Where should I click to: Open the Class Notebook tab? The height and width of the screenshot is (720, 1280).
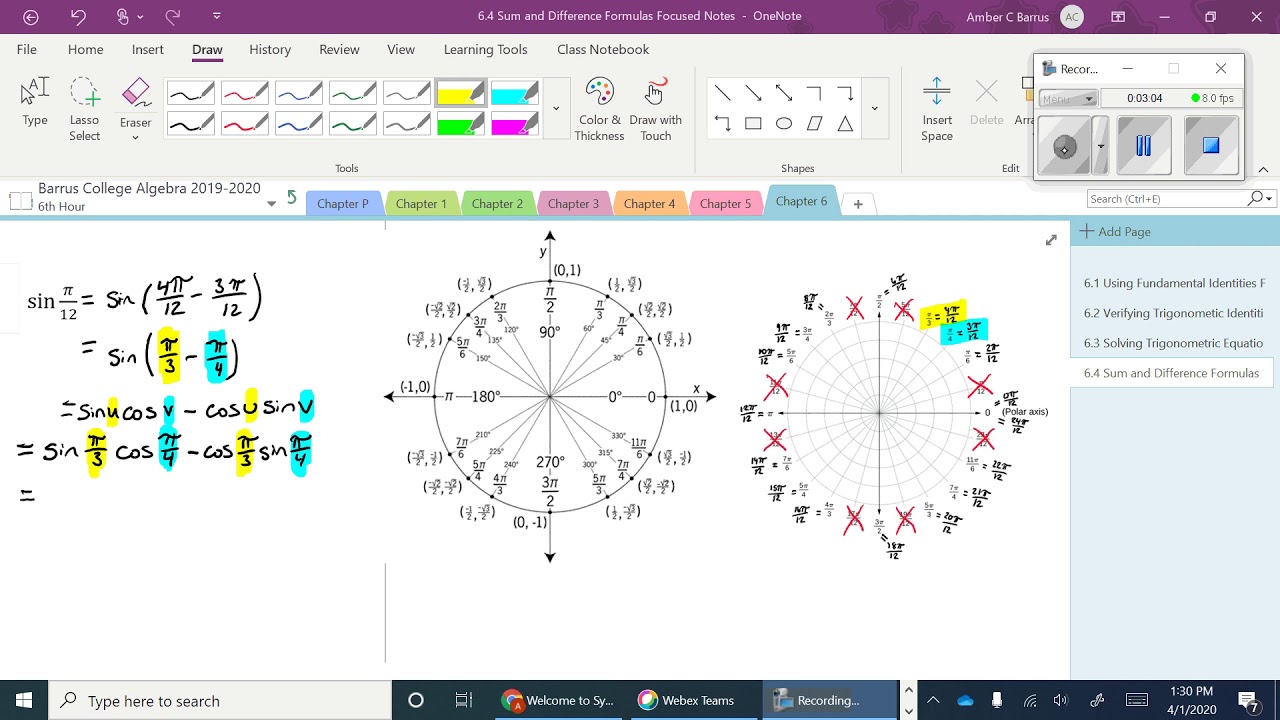[603, 49]
